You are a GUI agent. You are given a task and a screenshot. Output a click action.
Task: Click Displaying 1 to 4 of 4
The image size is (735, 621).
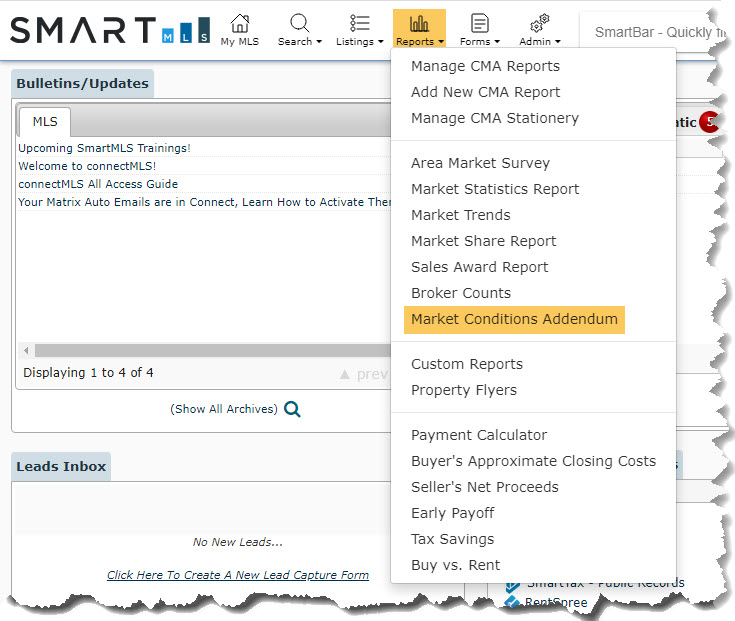(x=88, y=373)
